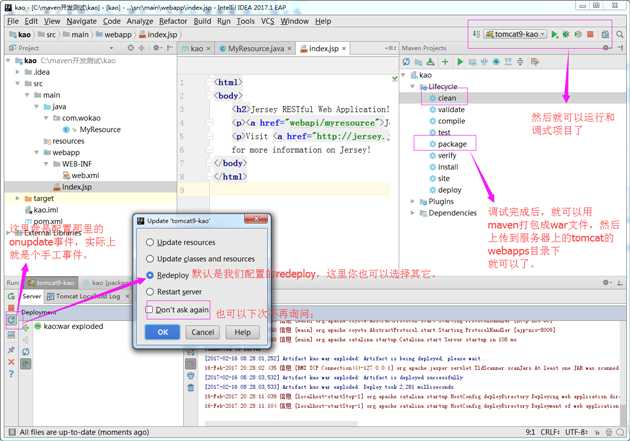The width and height of the screenshot is (630, 441).
Task: Select web.xml in the Project tree
Action: click(x=85, y=176)
